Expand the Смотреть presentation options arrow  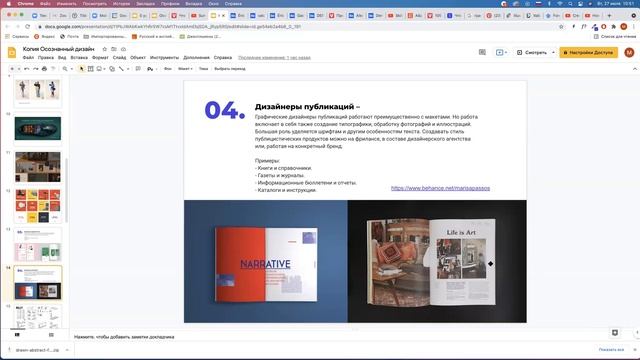[553, 52]
